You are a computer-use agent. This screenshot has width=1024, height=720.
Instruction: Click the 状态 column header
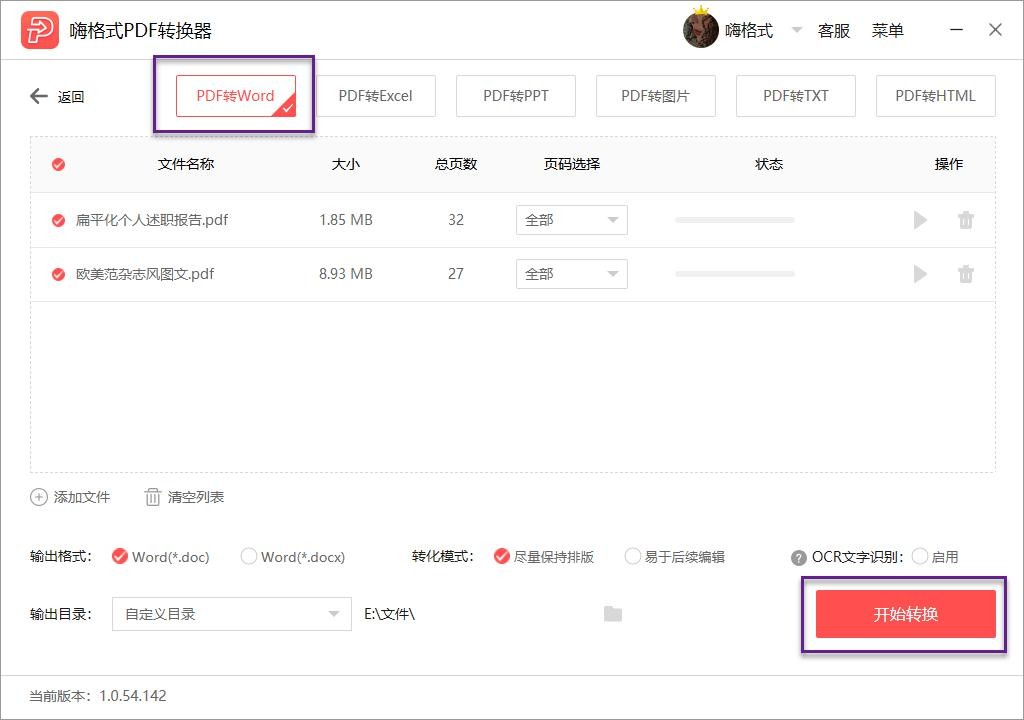[x=769, y=164]
